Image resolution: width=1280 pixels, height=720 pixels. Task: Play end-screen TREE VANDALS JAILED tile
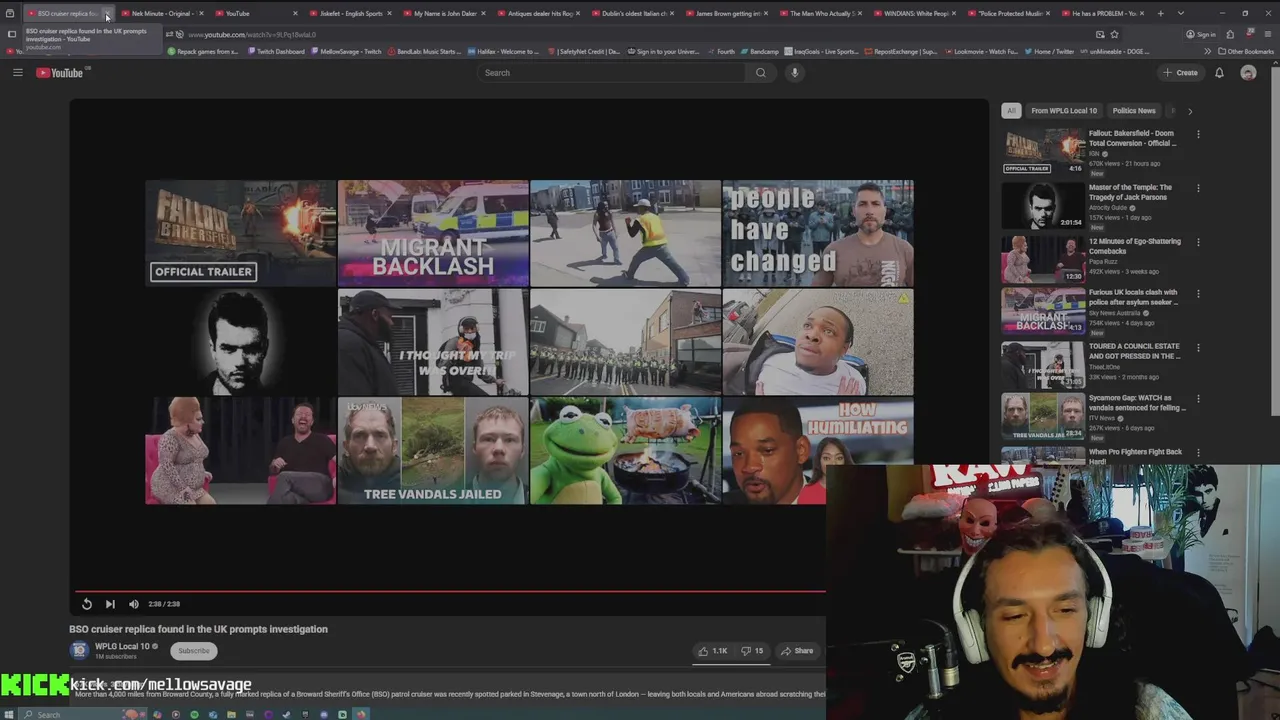(433, 450)
